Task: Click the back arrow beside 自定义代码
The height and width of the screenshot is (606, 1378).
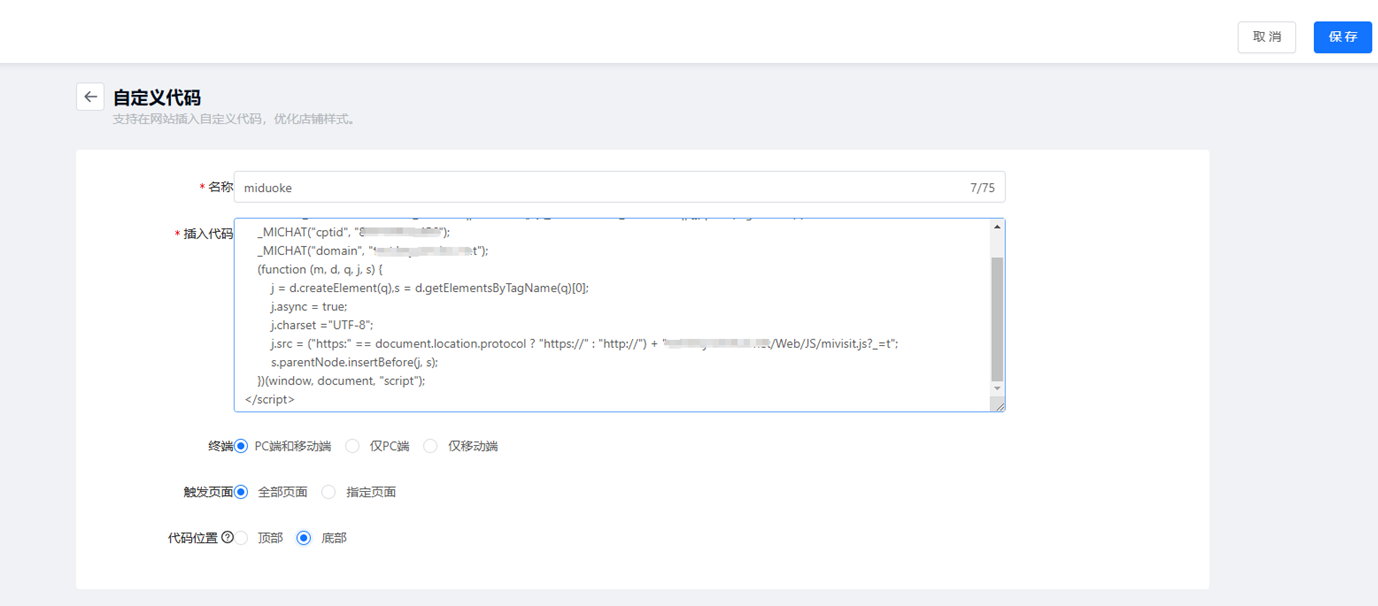Action: 90,97
